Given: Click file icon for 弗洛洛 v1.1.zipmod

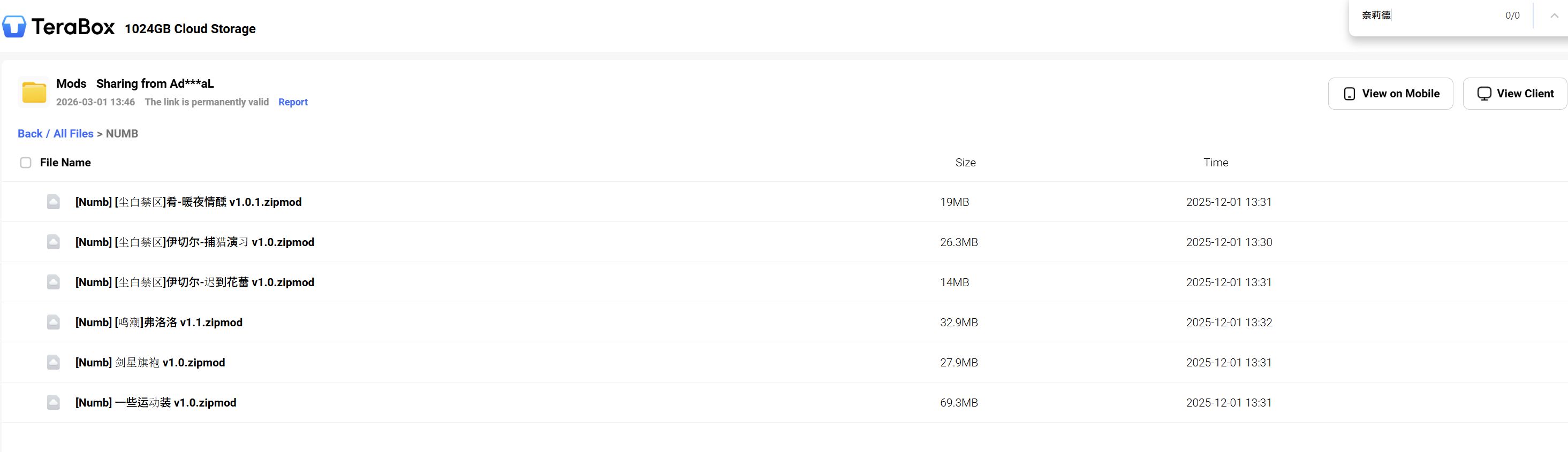Looking at the screenshot, I should pyautogui.click(x=54, y=323).
